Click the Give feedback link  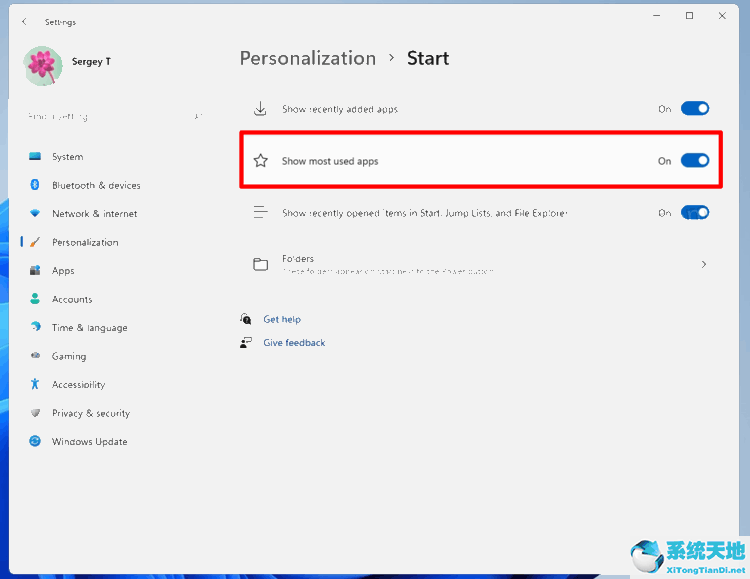point(294,343)
